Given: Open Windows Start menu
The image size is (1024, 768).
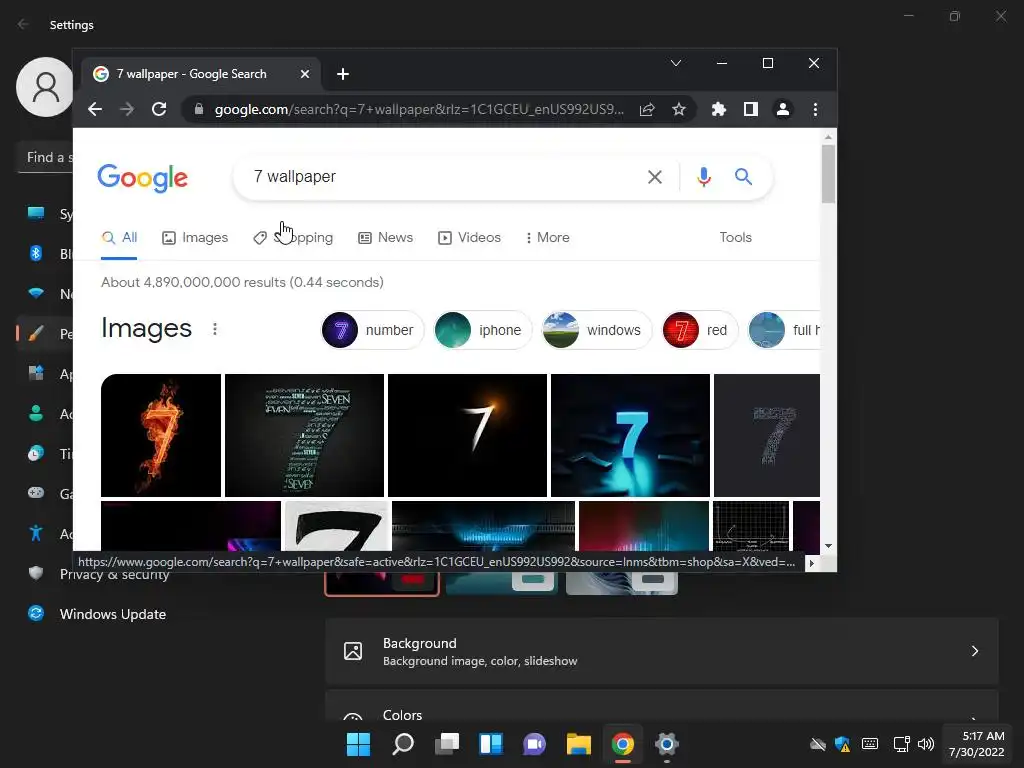Looking at the screenshot, I should (x=358, y=744).
